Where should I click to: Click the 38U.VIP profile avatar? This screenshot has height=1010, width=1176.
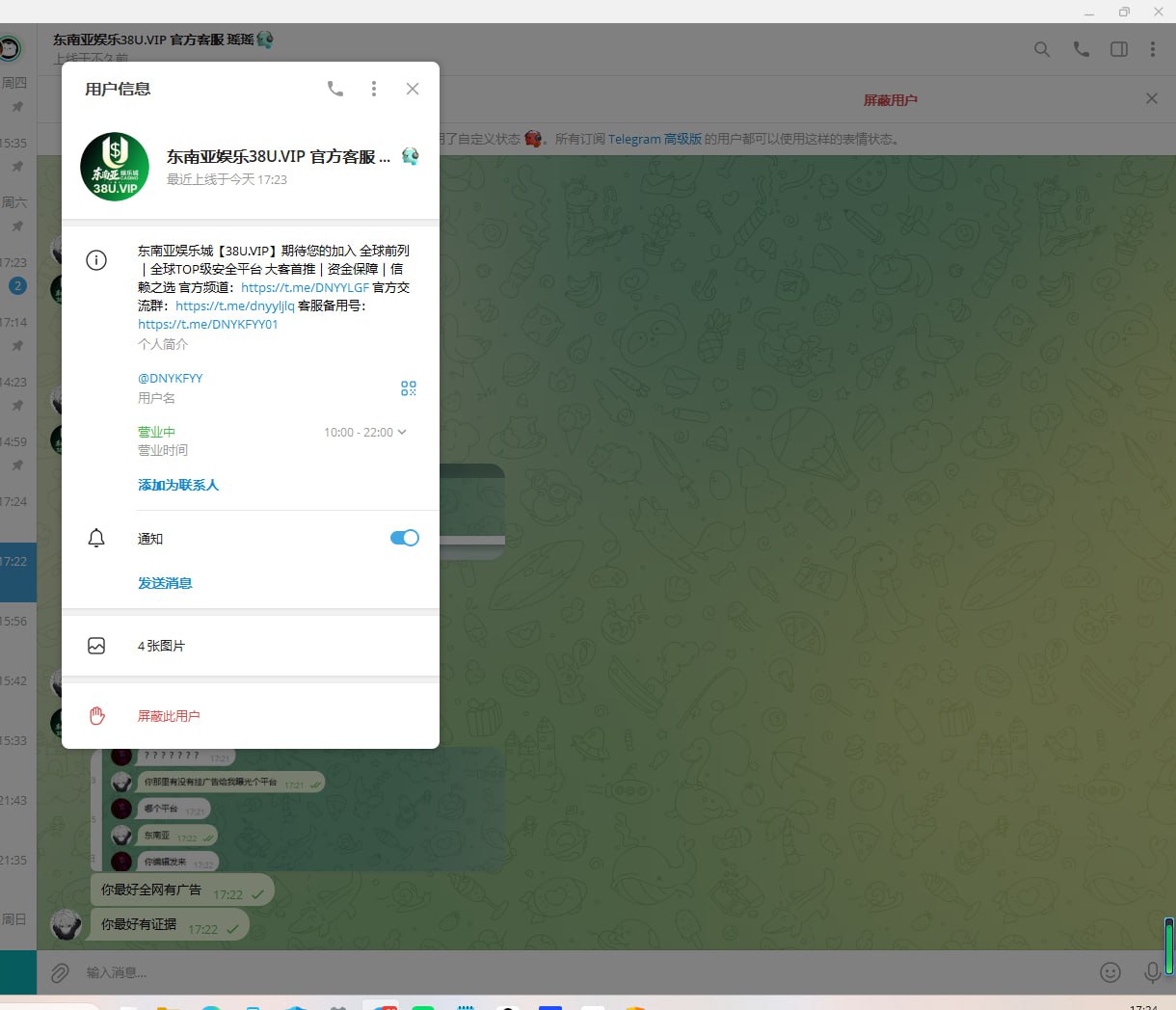pyautogui.click(x=115, y=168)
